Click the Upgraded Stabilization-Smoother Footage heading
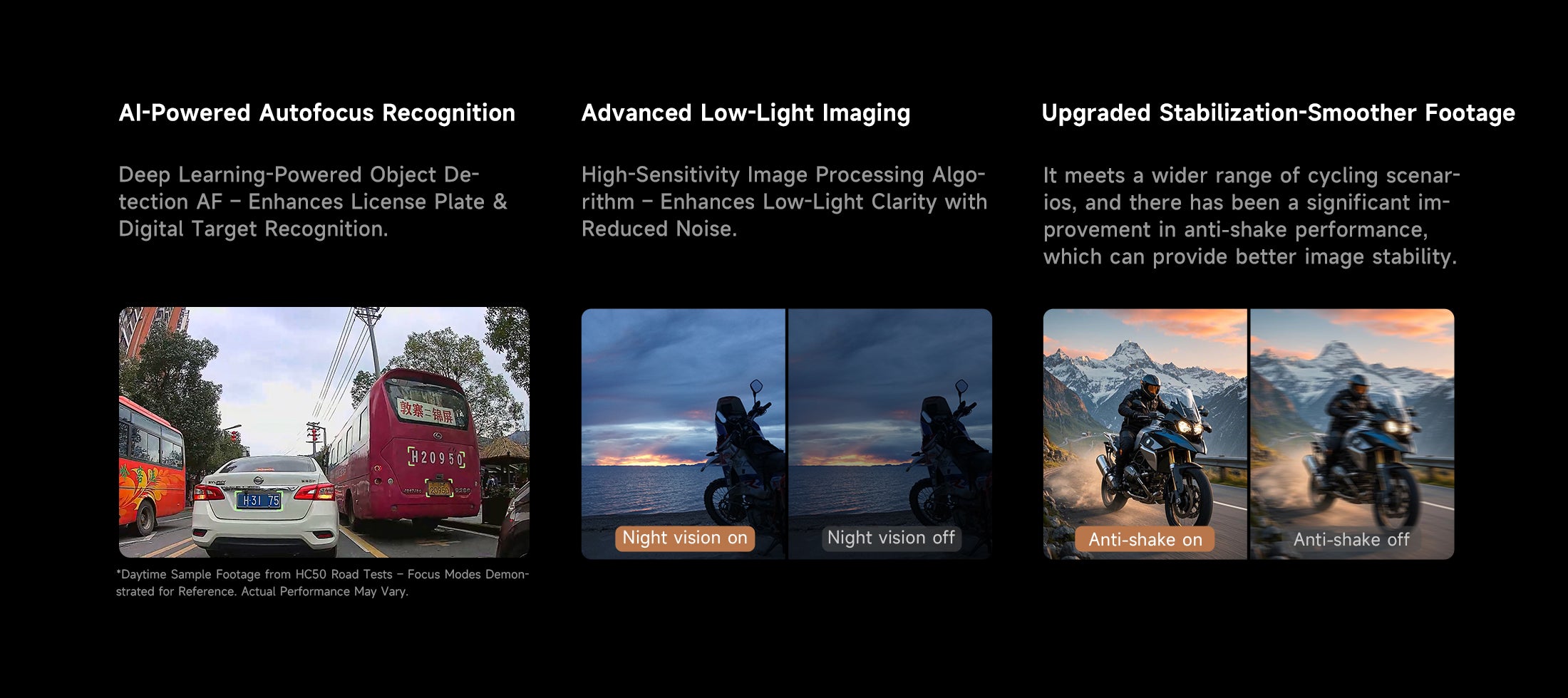 point(1278,113)
